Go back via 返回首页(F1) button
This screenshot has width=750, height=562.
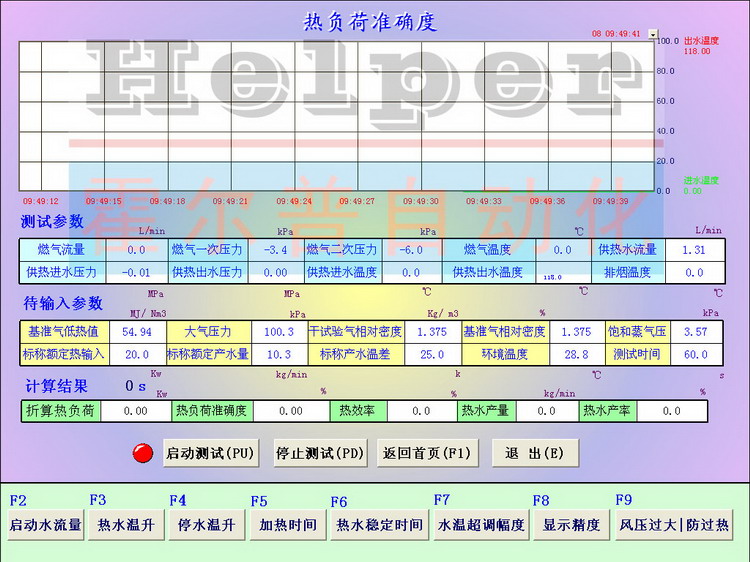pos(427,452)
